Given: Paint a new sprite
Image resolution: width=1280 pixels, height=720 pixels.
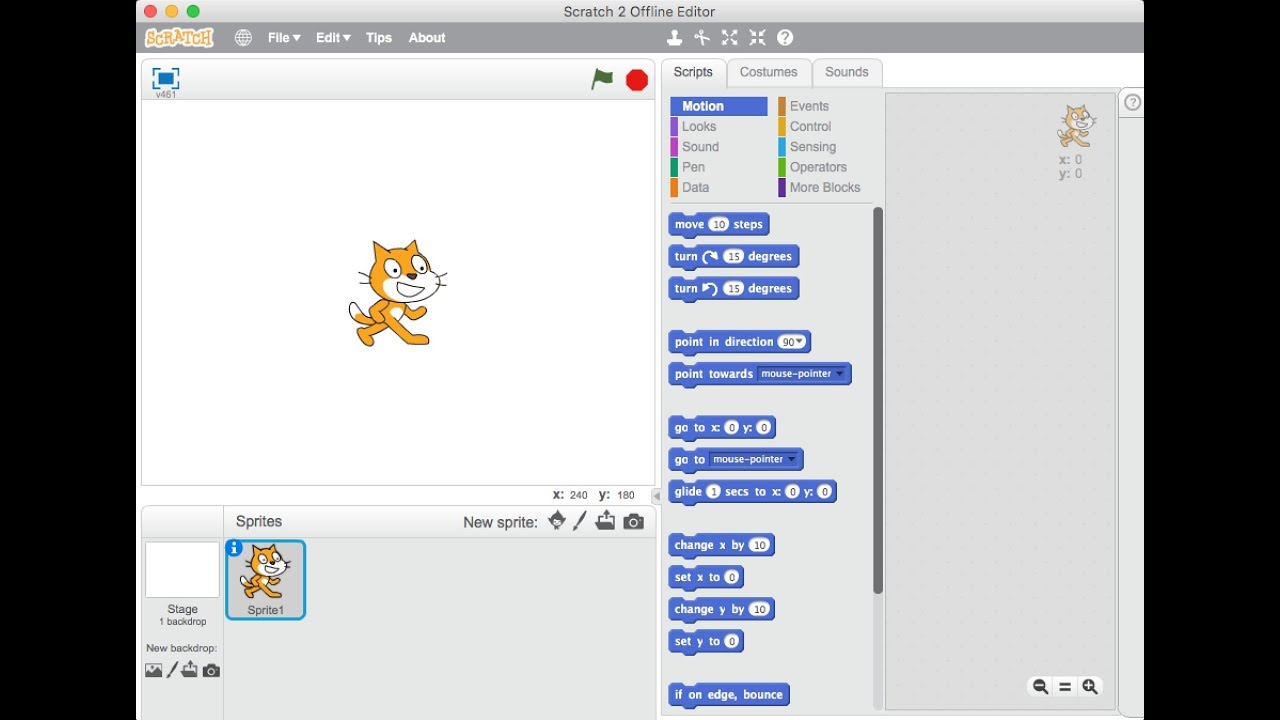Looking at the screenshot, I should [x=580, y=521].
